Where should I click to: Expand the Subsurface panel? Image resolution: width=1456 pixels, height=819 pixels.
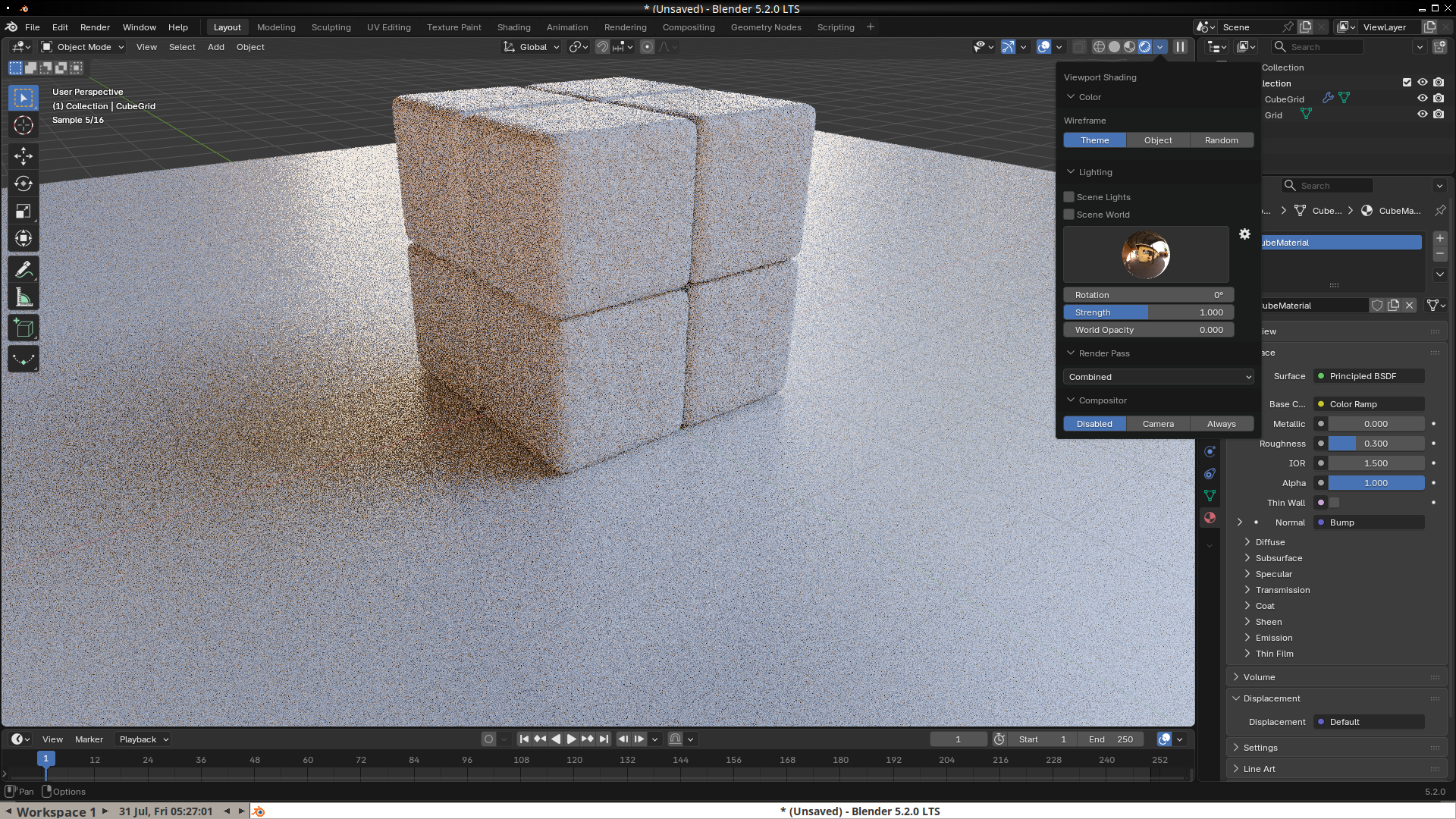1279,558
